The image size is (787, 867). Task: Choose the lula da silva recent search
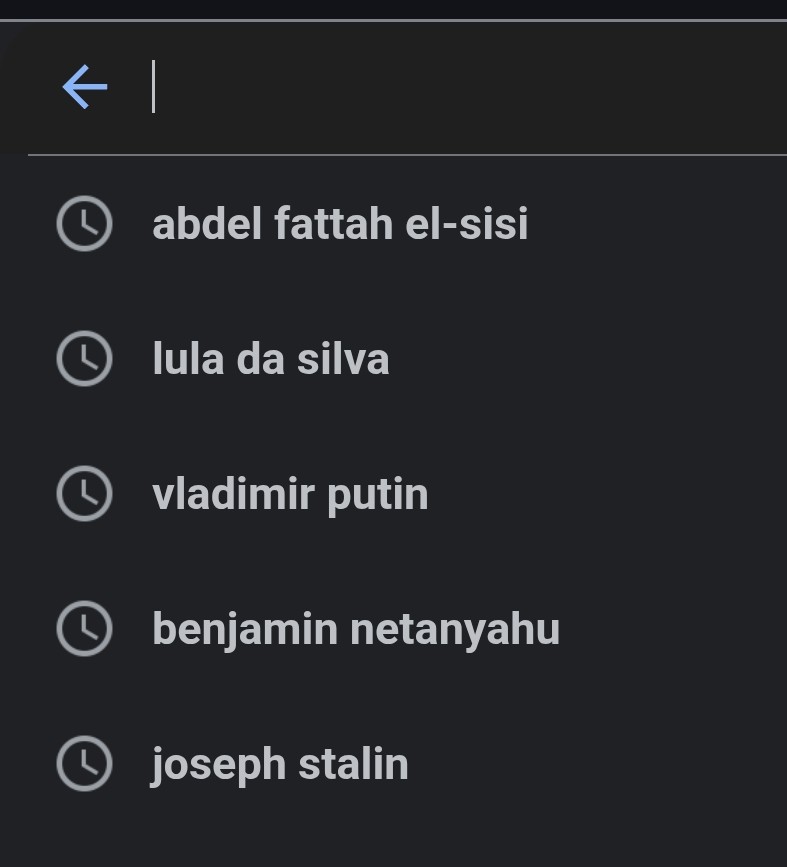[394, 358]
